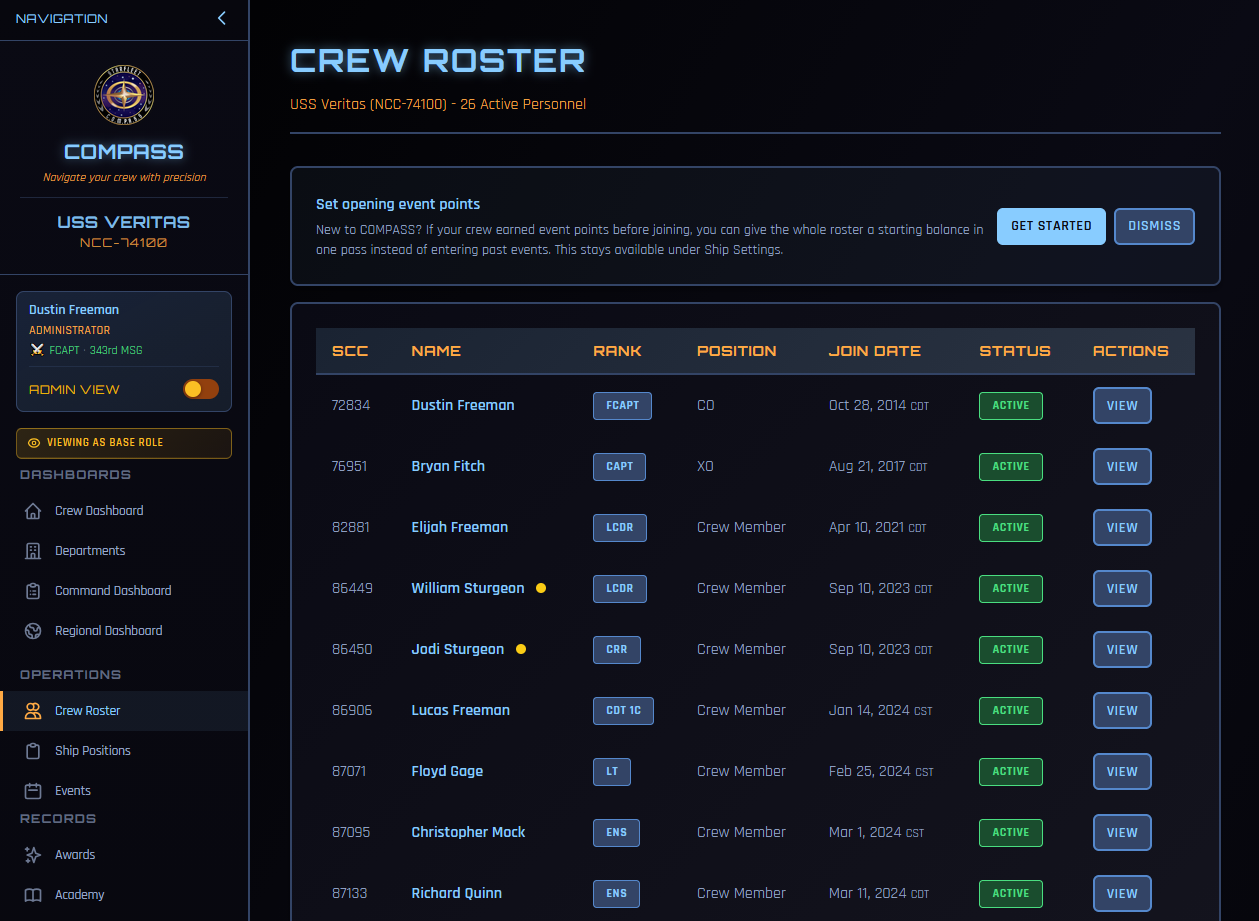Click the yellow dot beside Jodi Sturgeon

(x=521, y=649)
